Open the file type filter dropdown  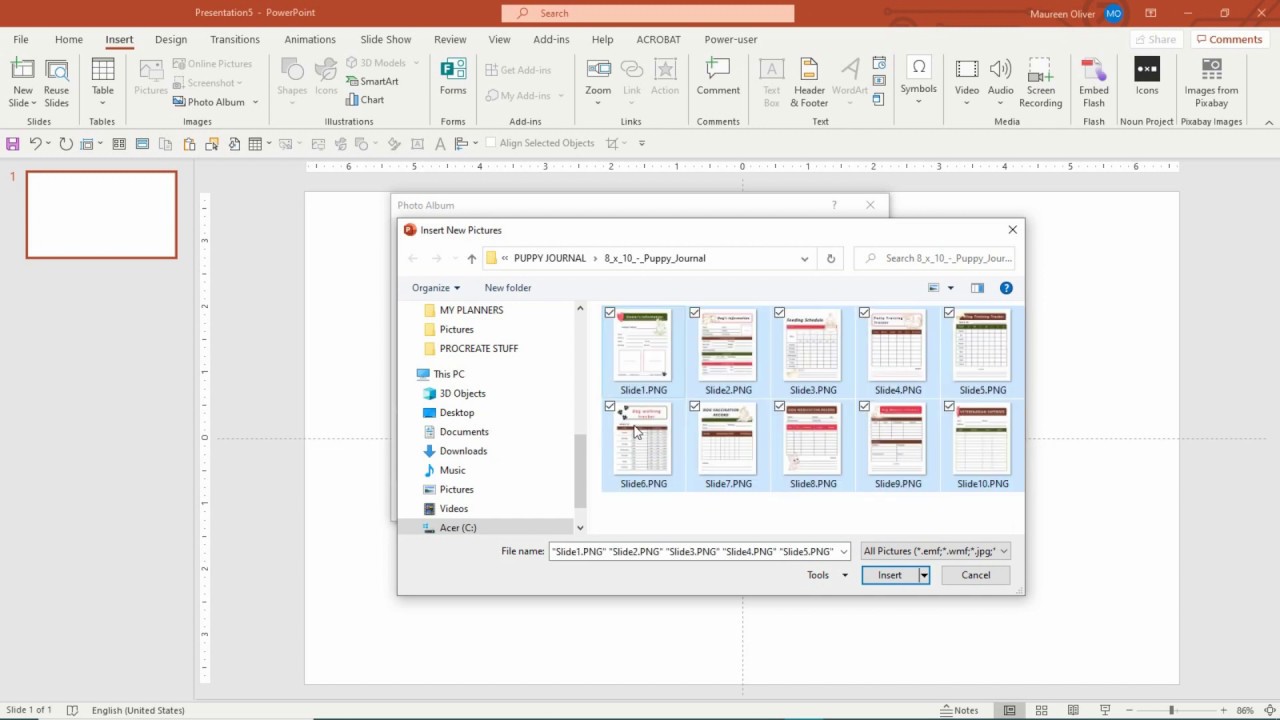(936, 551)
